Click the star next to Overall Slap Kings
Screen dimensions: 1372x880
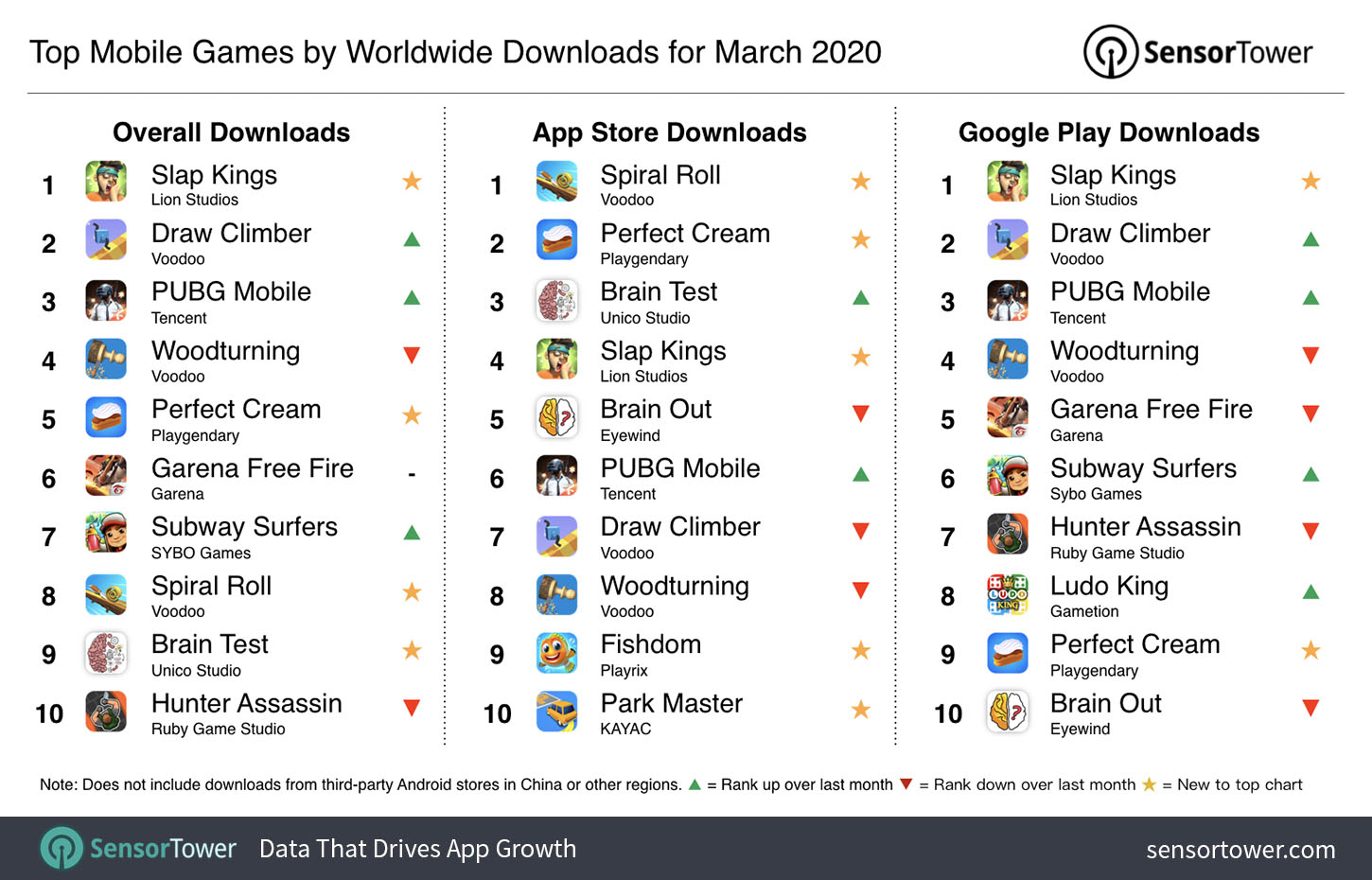tap(412, 181)
